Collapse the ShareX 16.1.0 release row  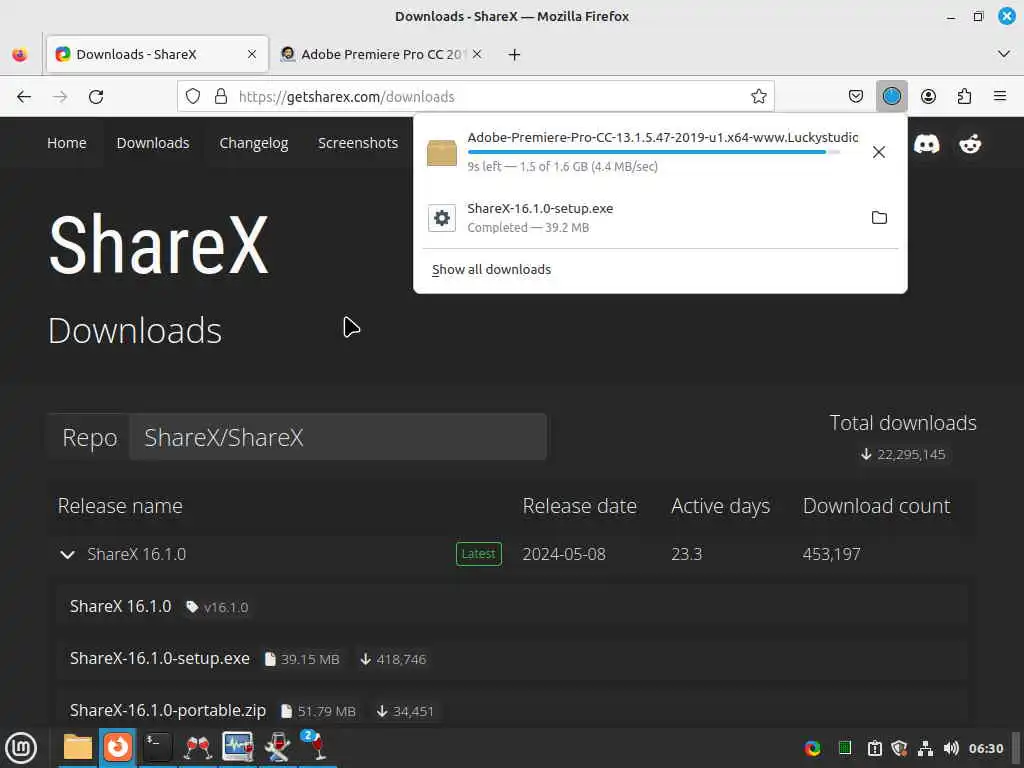coord(67,554)
